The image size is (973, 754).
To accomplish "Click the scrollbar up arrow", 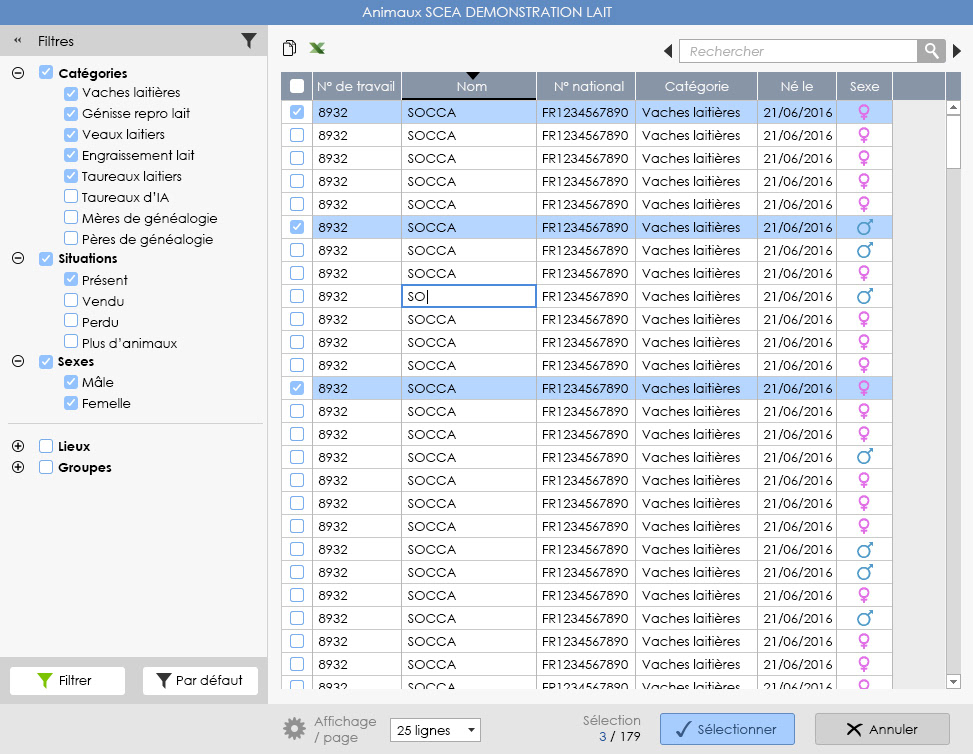I will click(x=954, y=108).
